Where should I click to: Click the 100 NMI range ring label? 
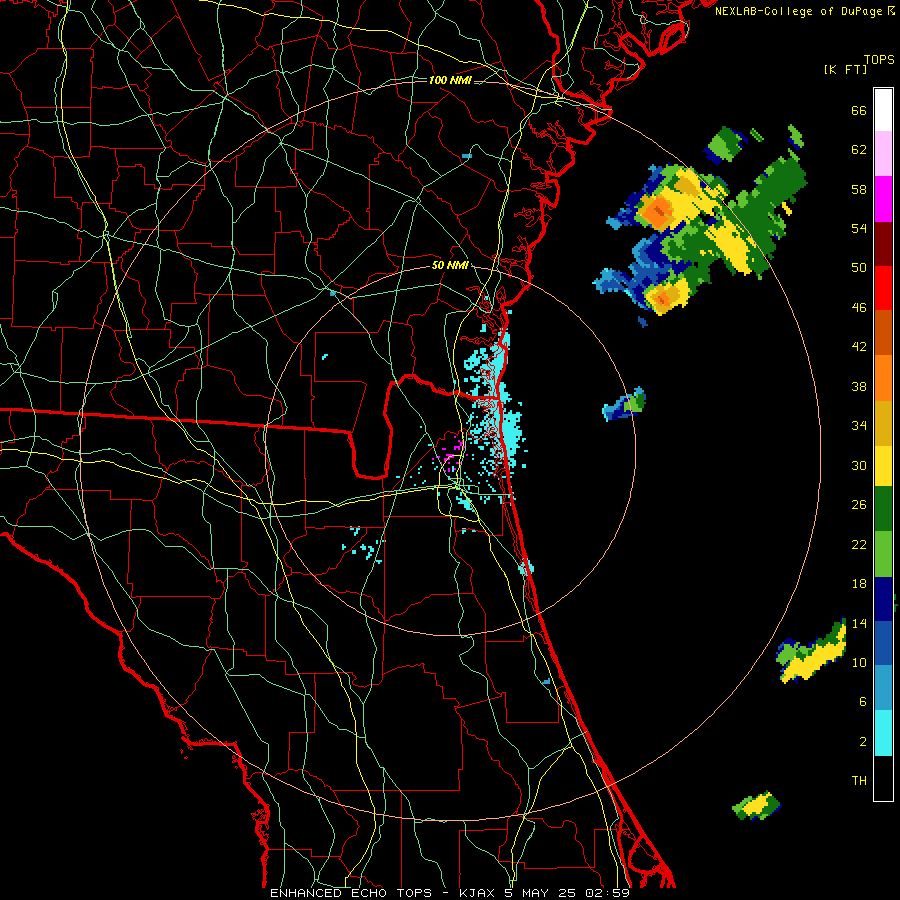(x=450, y=80)
